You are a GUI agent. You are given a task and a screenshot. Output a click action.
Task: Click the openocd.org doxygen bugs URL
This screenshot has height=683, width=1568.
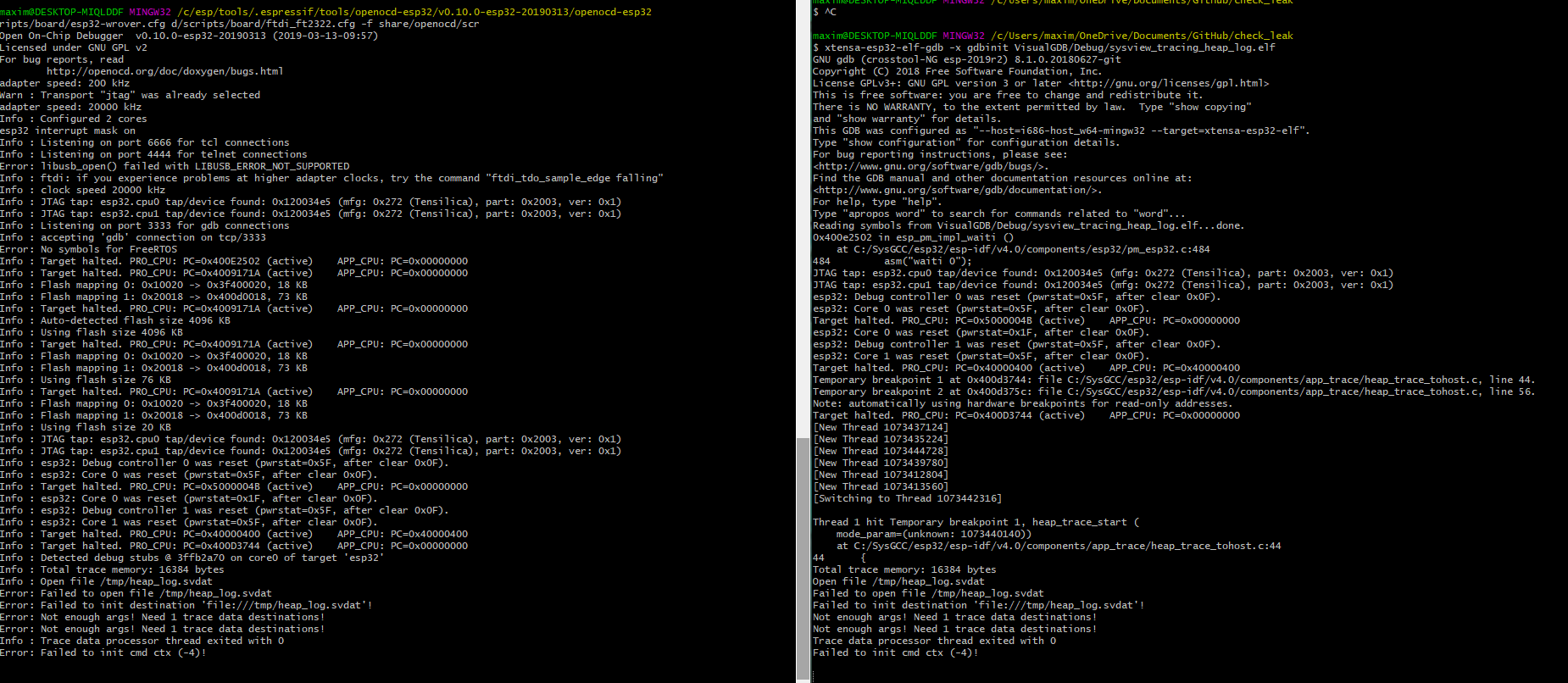[164, 71]
